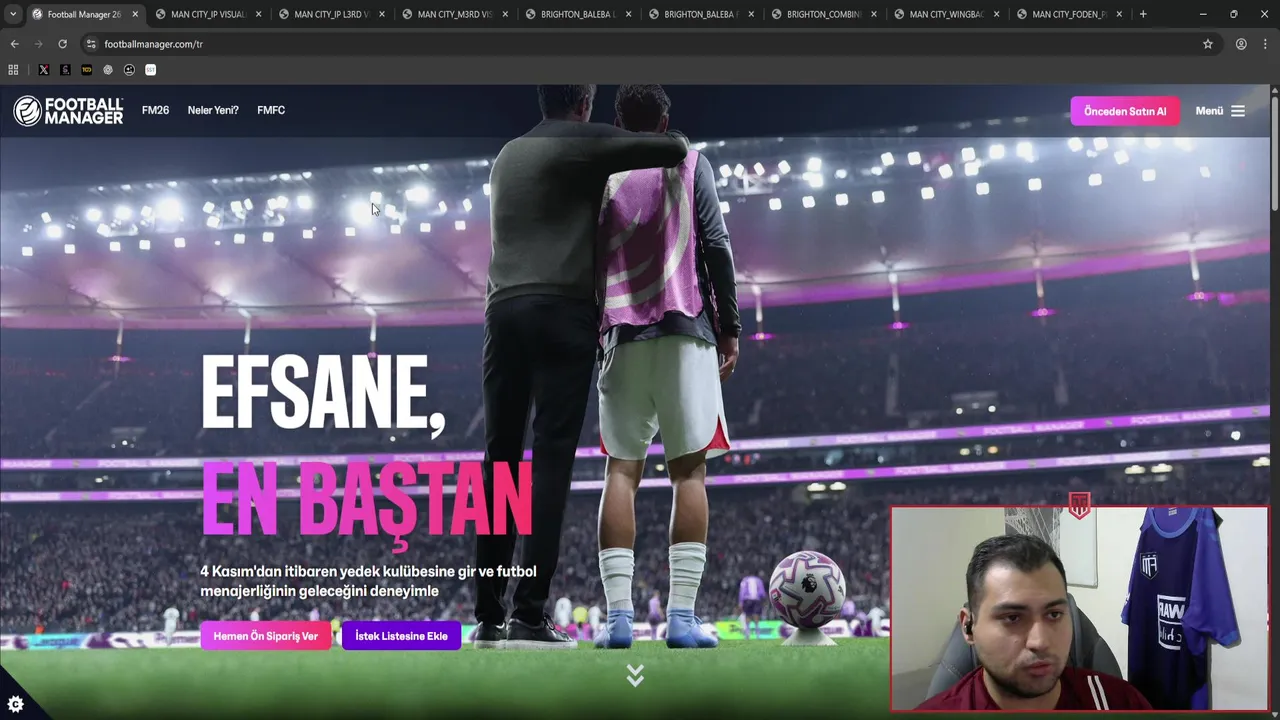Viewport: 1280px width, 720px height.
Task: Close the MAN CITY_M3RD tab
Action: 504,14
